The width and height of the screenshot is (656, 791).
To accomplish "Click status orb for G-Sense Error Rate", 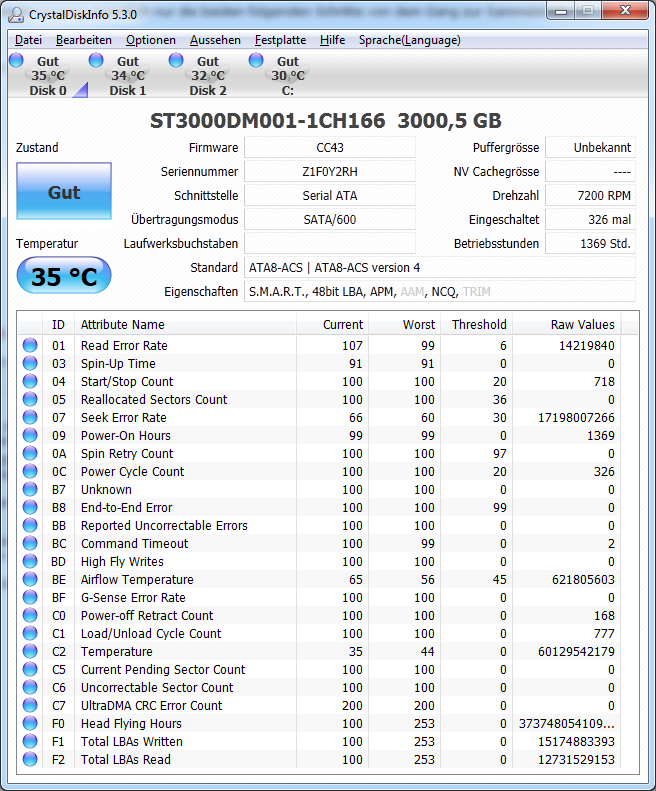I will [30, 597].
